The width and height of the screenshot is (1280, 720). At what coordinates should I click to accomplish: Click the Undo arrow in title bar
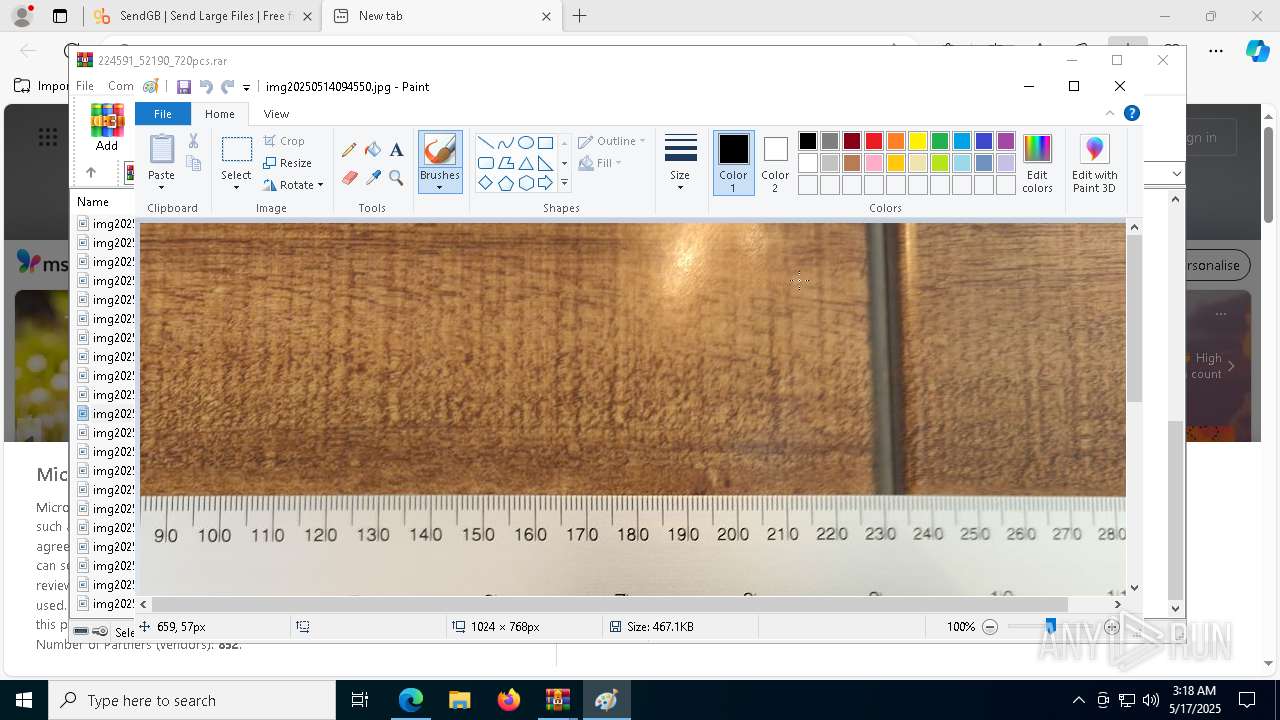click(x=206, y=87)
